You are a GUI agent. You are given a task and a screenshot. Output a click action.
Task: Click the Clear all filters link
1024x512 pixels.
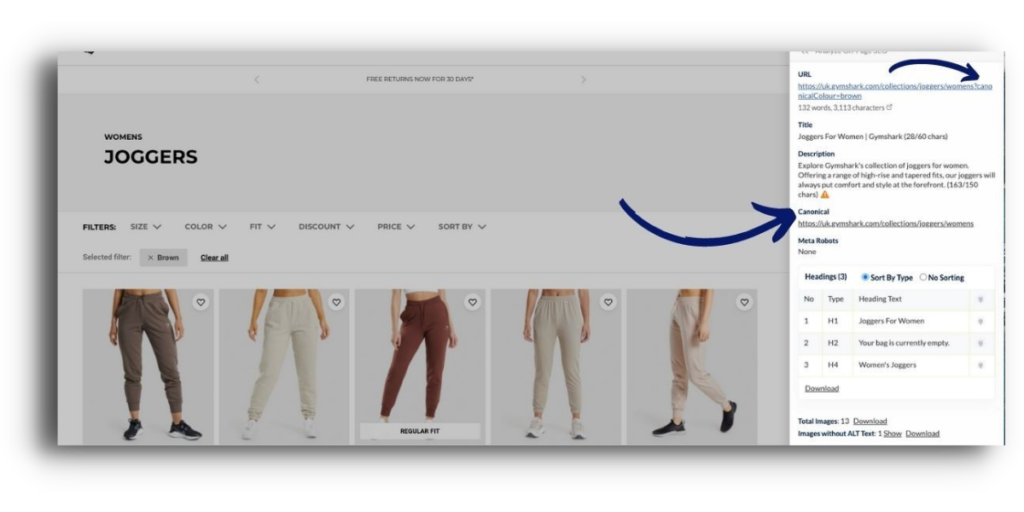coord(214,258)
